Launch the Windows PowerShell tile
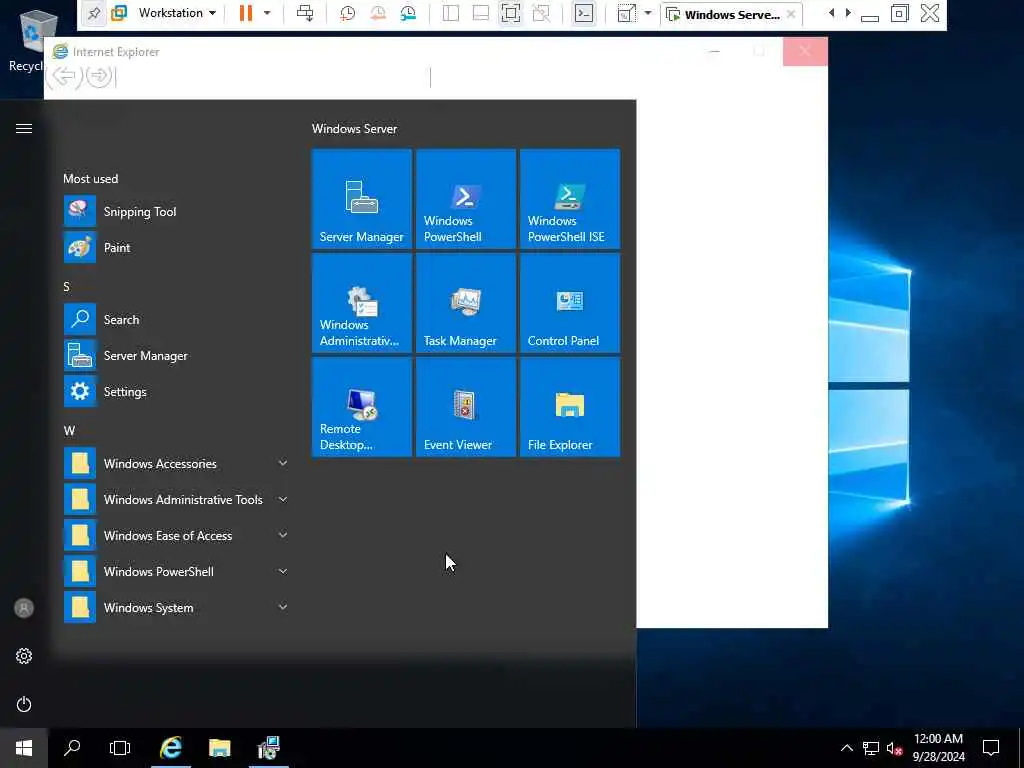The width and height of the screenshot is (1024, 768). coord(466,199)
